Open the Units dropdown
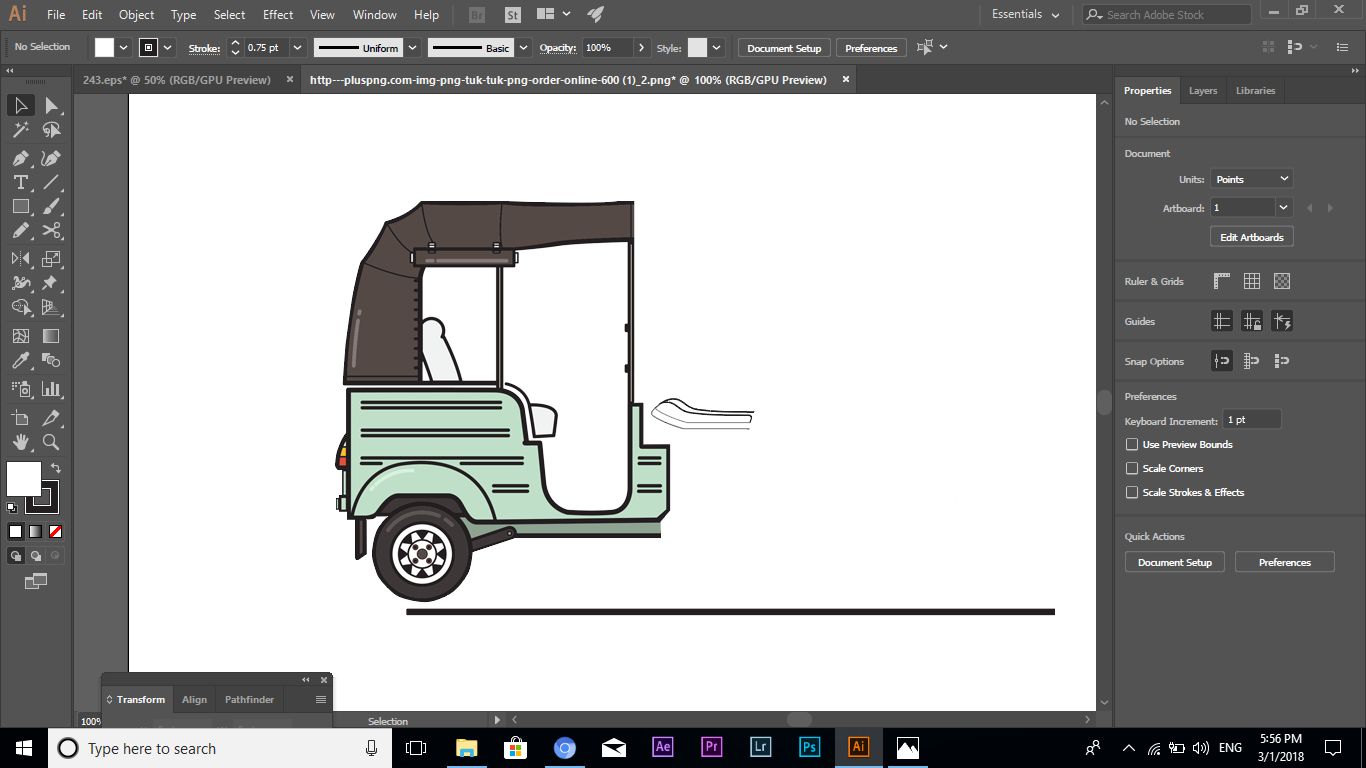The height and width of the screenshot is (768, 1366). click(x=1251, y=178)
